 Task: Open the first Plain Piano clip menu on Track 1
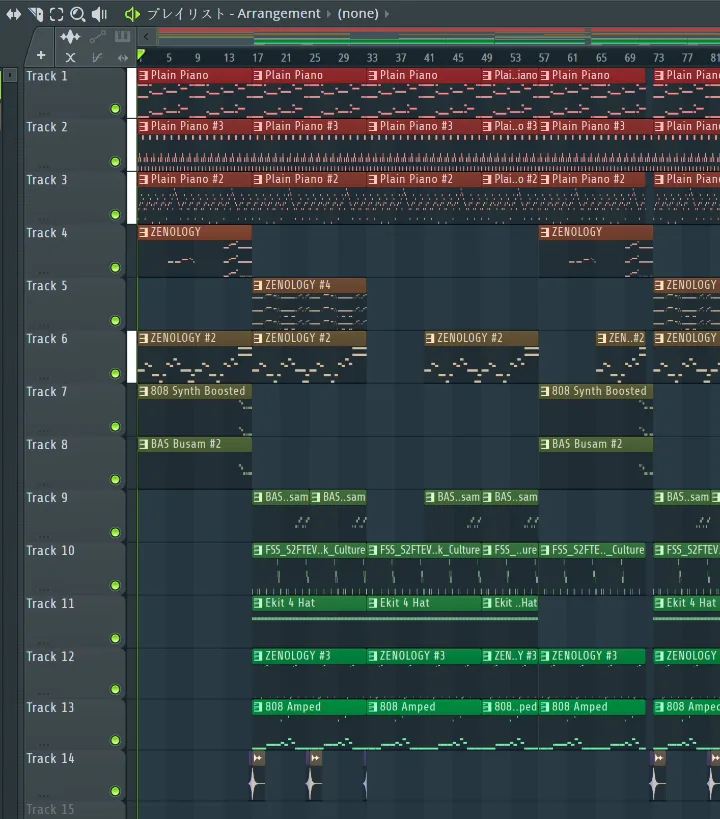pos(143,75)
